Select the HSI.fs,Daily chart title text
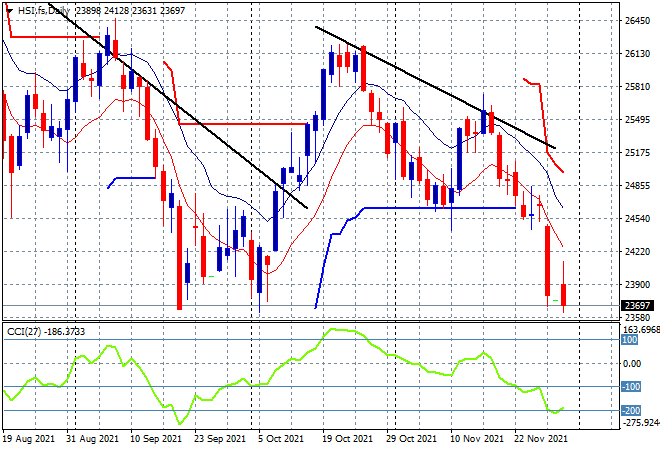This screenshot has width=660, height=450. coord(44,11)
